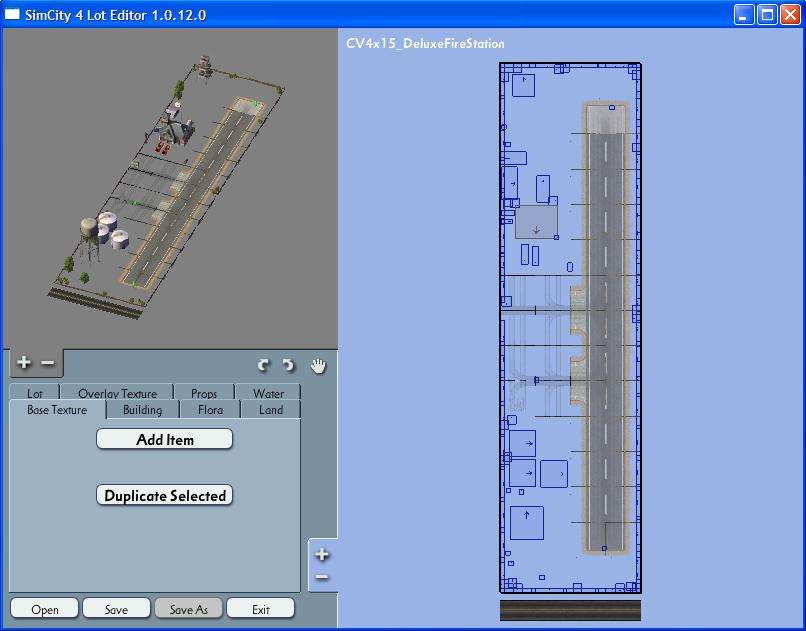Switch to the Building tab
The image size is (806, 631).
(x=142, y=410)
